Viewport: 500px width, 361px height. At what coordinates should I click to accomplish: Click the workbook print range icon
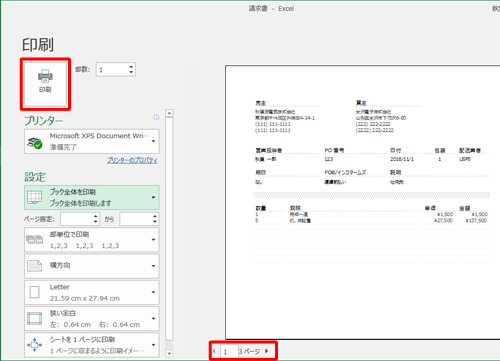coord(34,197)
